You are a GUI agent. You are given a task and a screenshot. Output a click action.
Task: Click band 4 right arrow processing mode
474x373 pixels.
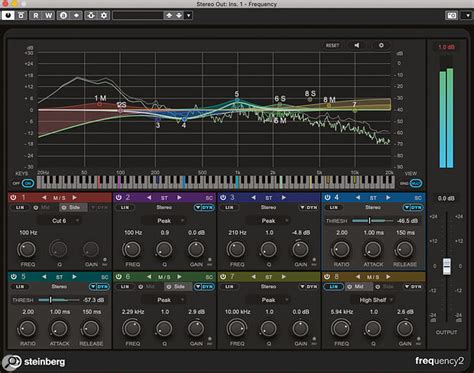pyautogui.click(x=388, y=198)
